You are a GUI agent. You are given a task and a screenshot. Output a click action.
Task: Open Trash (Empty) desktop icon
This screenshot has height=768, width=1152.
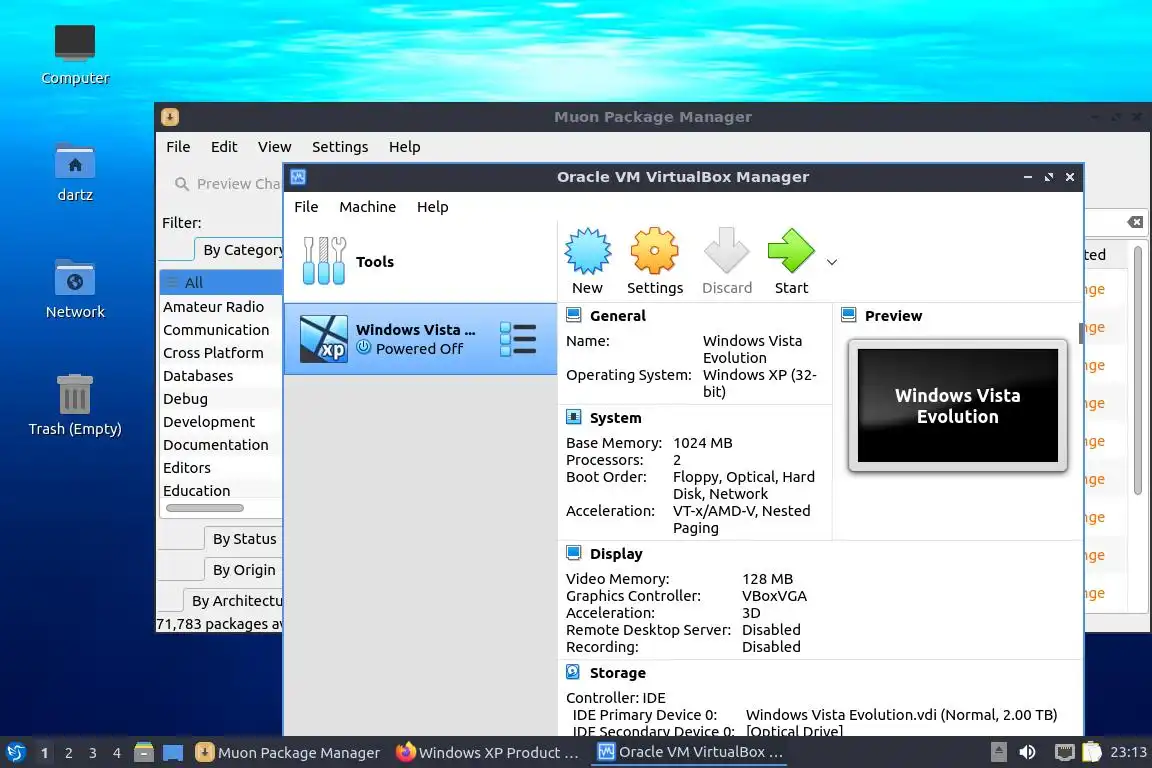click(x=75, y=394)
